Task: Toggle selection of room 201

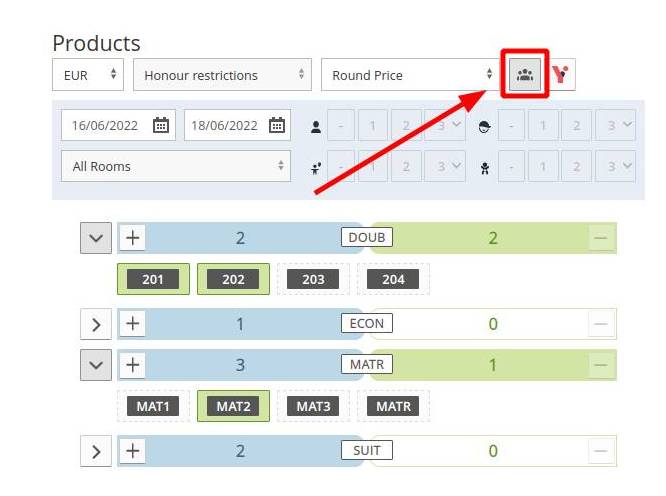Action: (153, 279)
